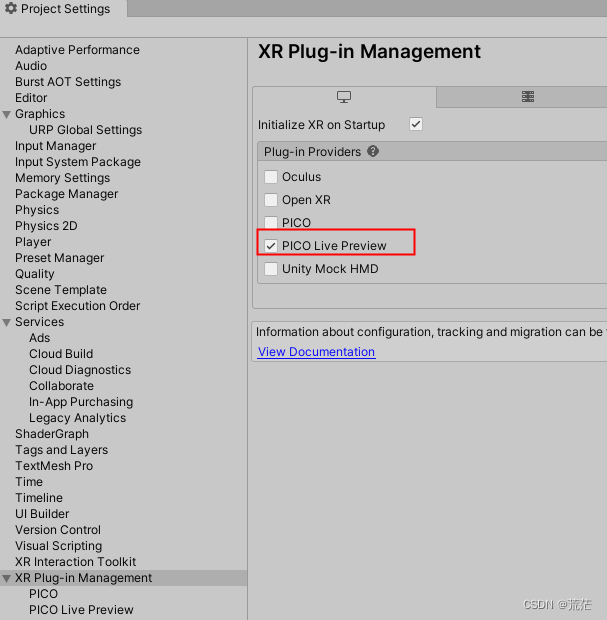Open ShaderGraph settings
The width and height of the screenshot is (607, 620).
click(52, 434)
